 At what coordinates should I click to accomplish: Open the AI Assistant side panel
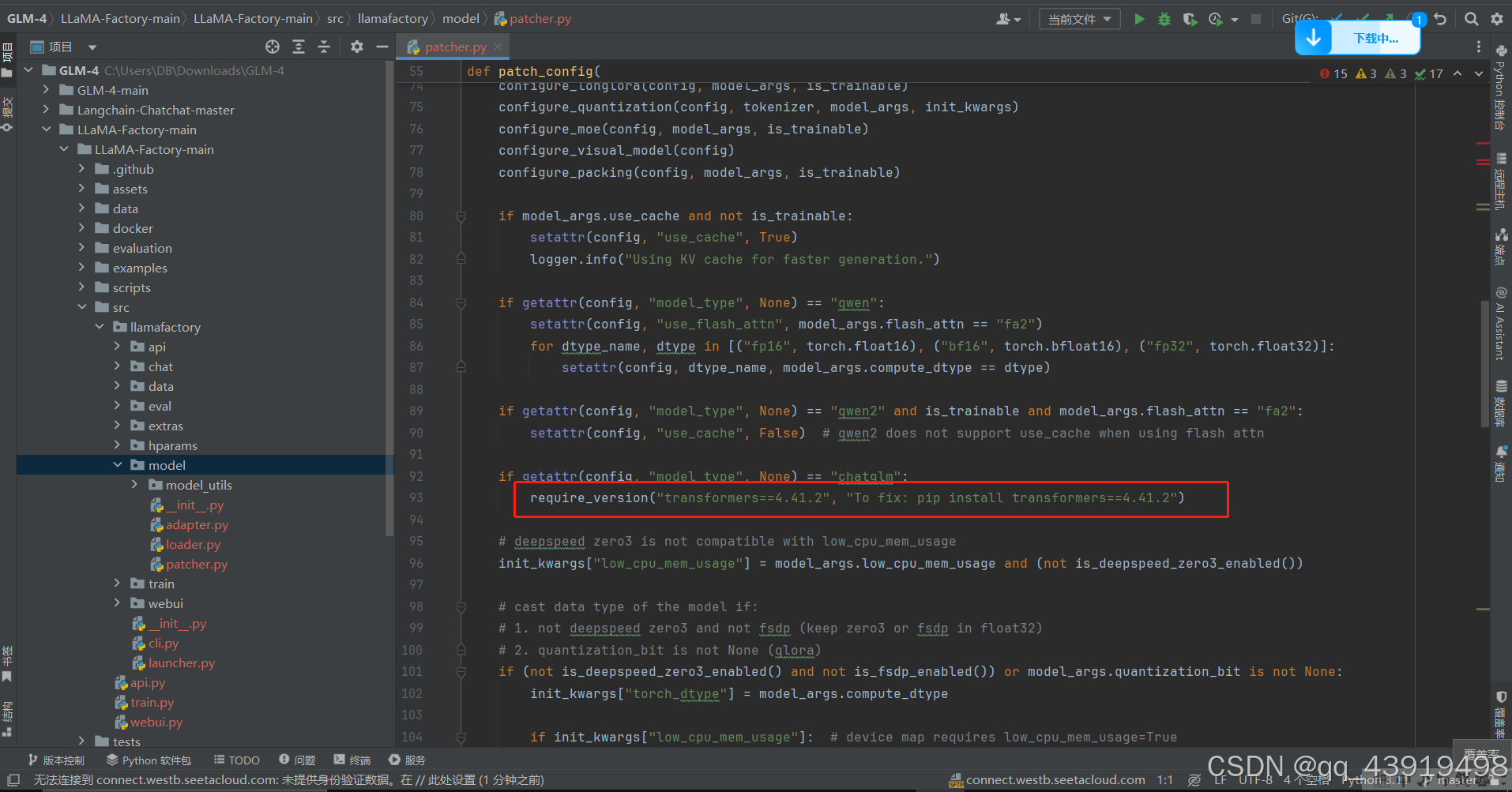[1501, 324]
